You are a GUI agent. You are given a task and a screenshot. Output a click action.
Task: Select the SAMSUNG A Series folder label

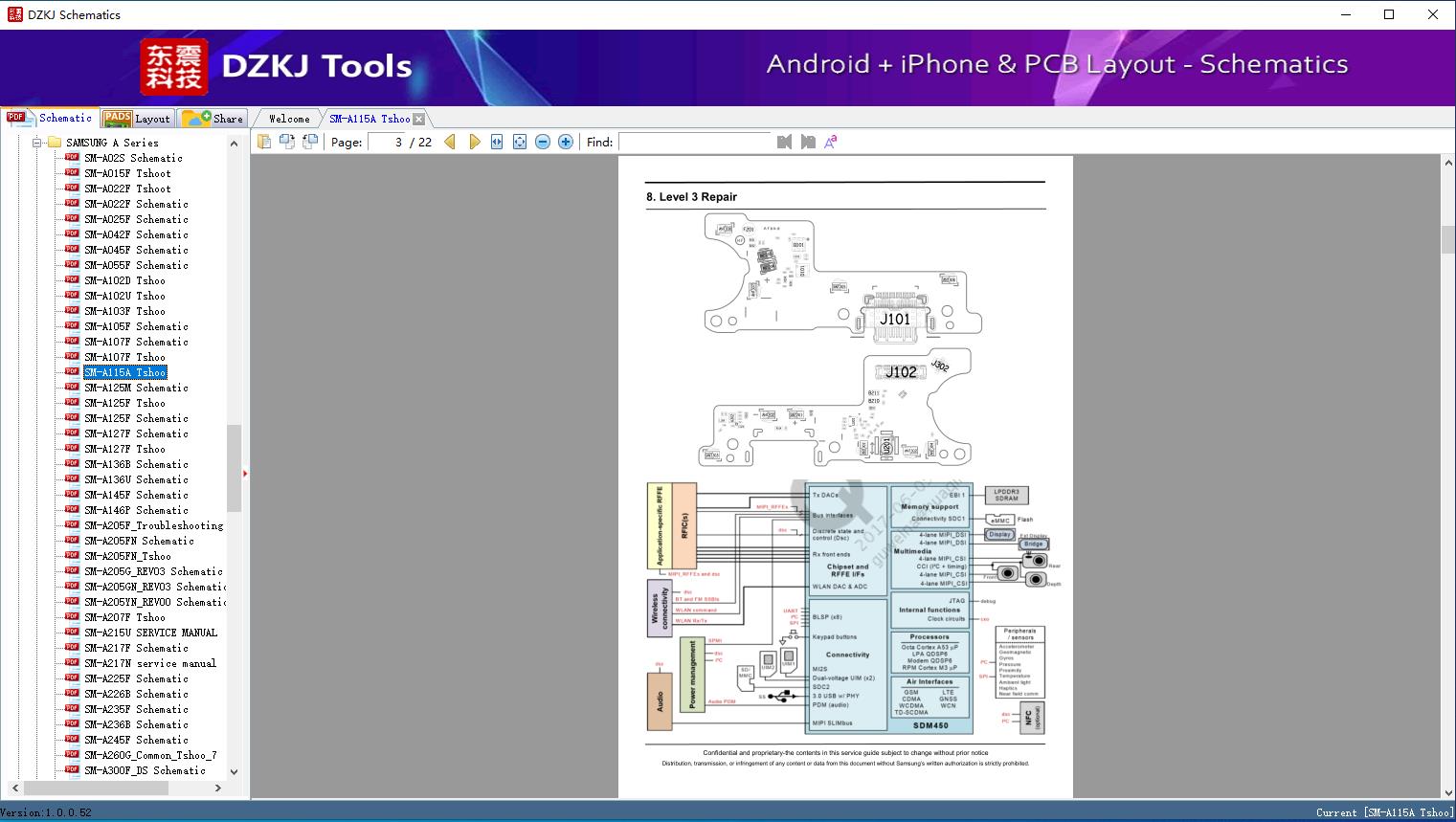pyautogui.click(x=112, y=143)
